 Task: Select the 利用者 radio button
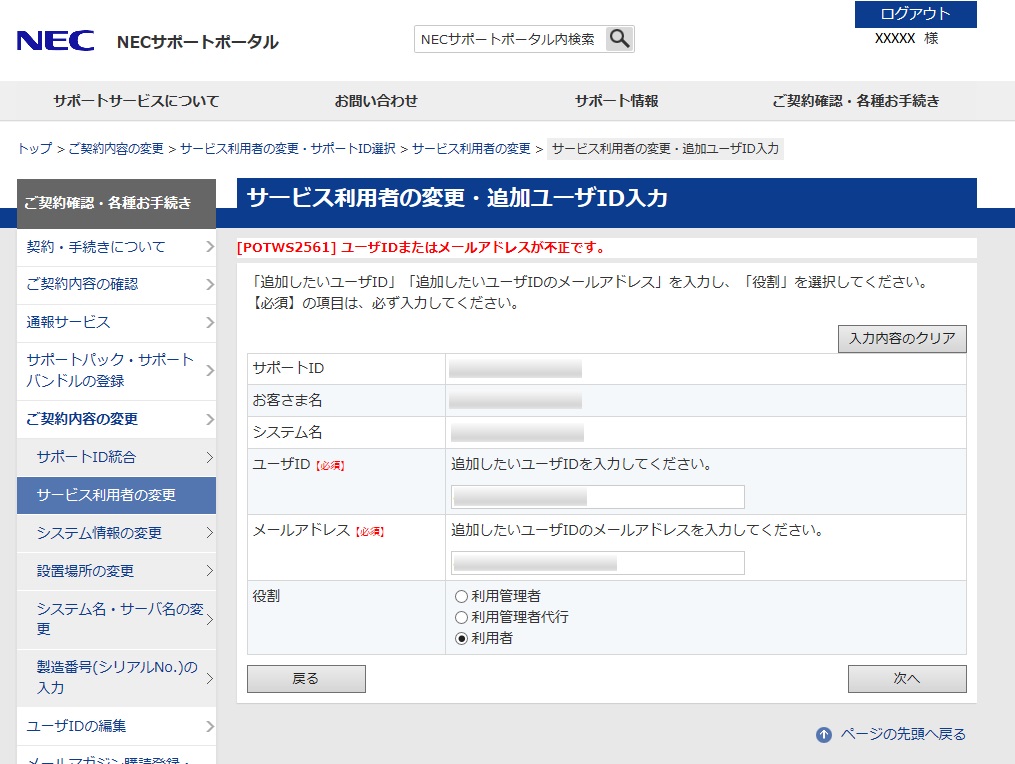[x=461, y=638]
